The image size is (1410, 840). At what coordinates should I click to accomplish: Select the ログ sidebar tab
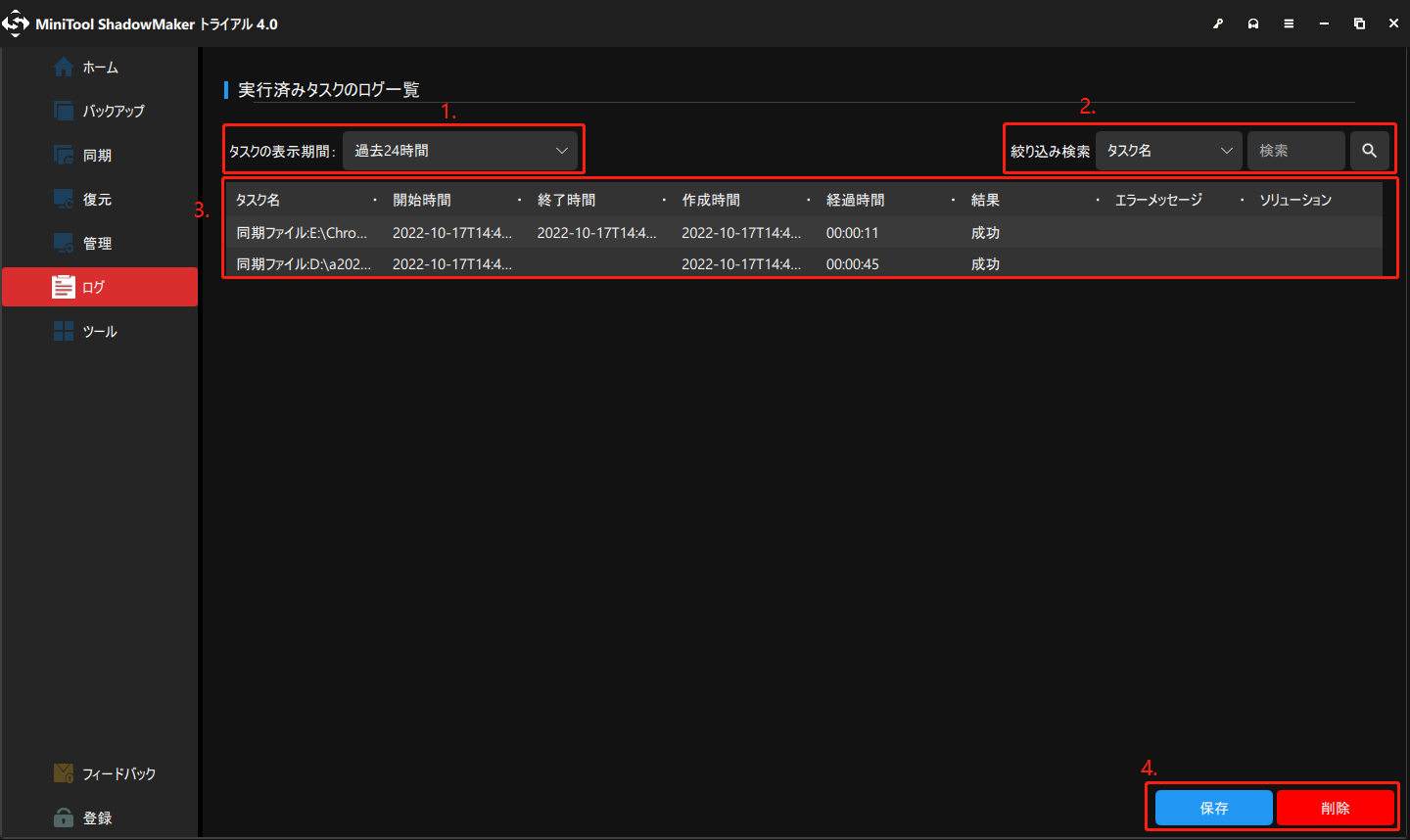100,287
